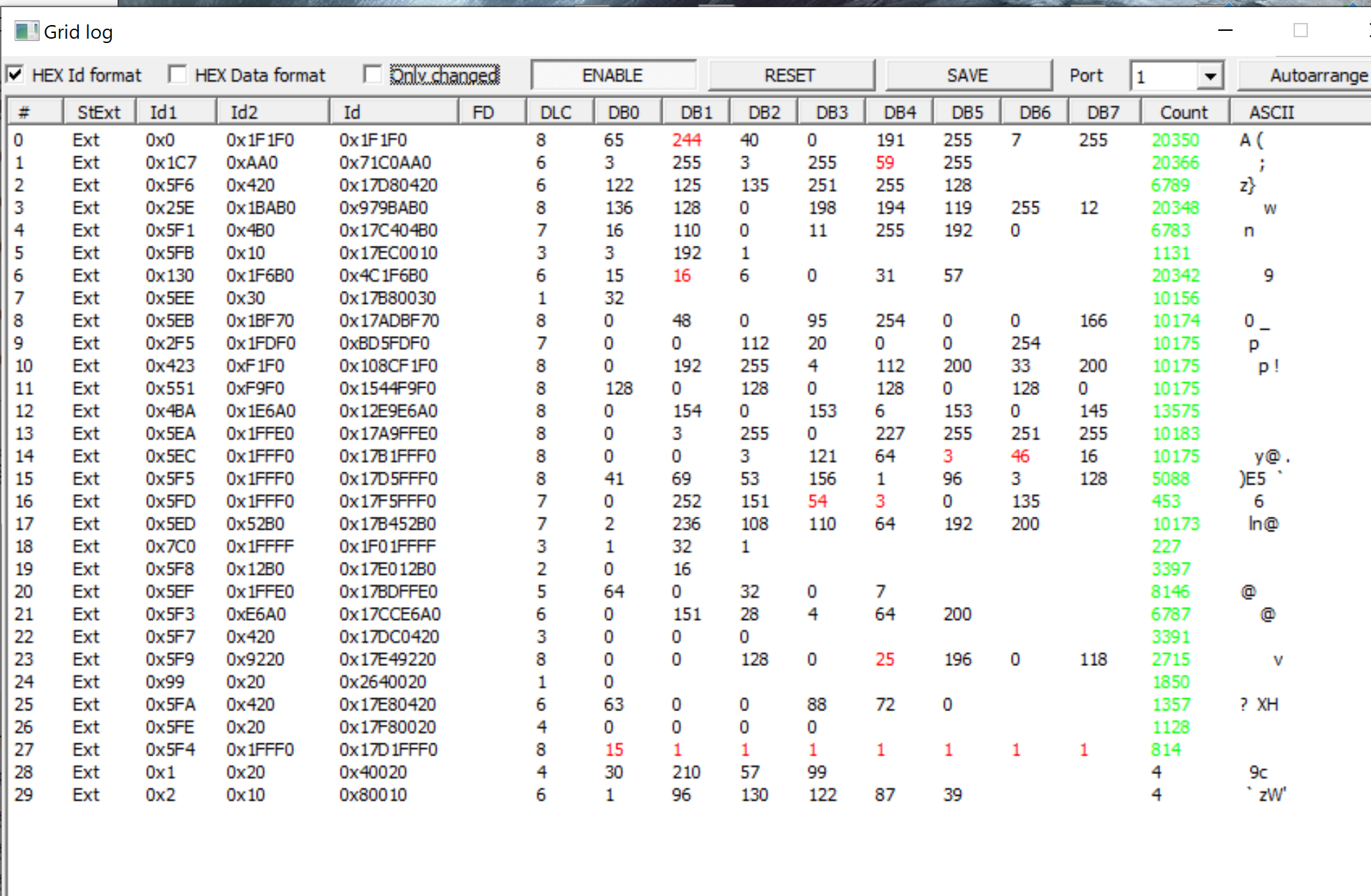
Task: Click the DLC column header
Action: 555,113
